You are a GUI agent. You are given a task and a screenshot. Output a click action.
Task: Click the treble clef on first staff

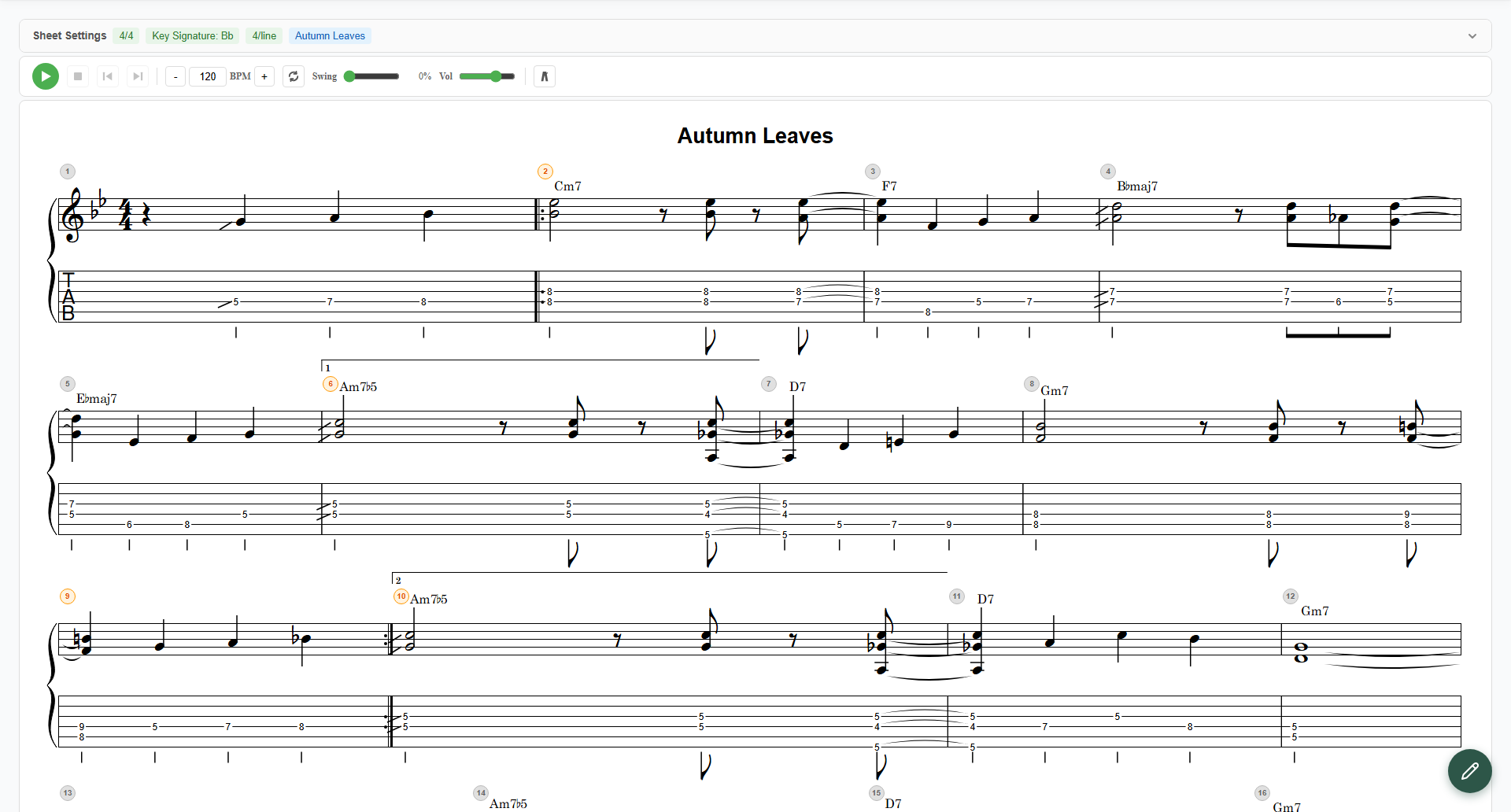pos(73,215)
